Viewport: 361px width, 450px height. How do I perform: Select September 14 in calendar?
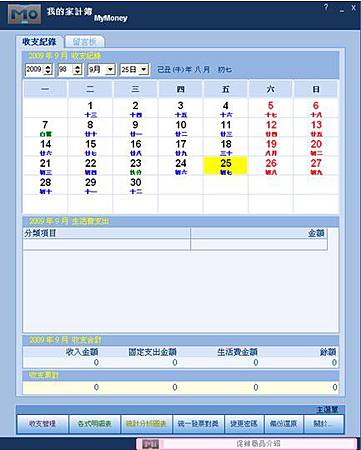click(45, 147)
